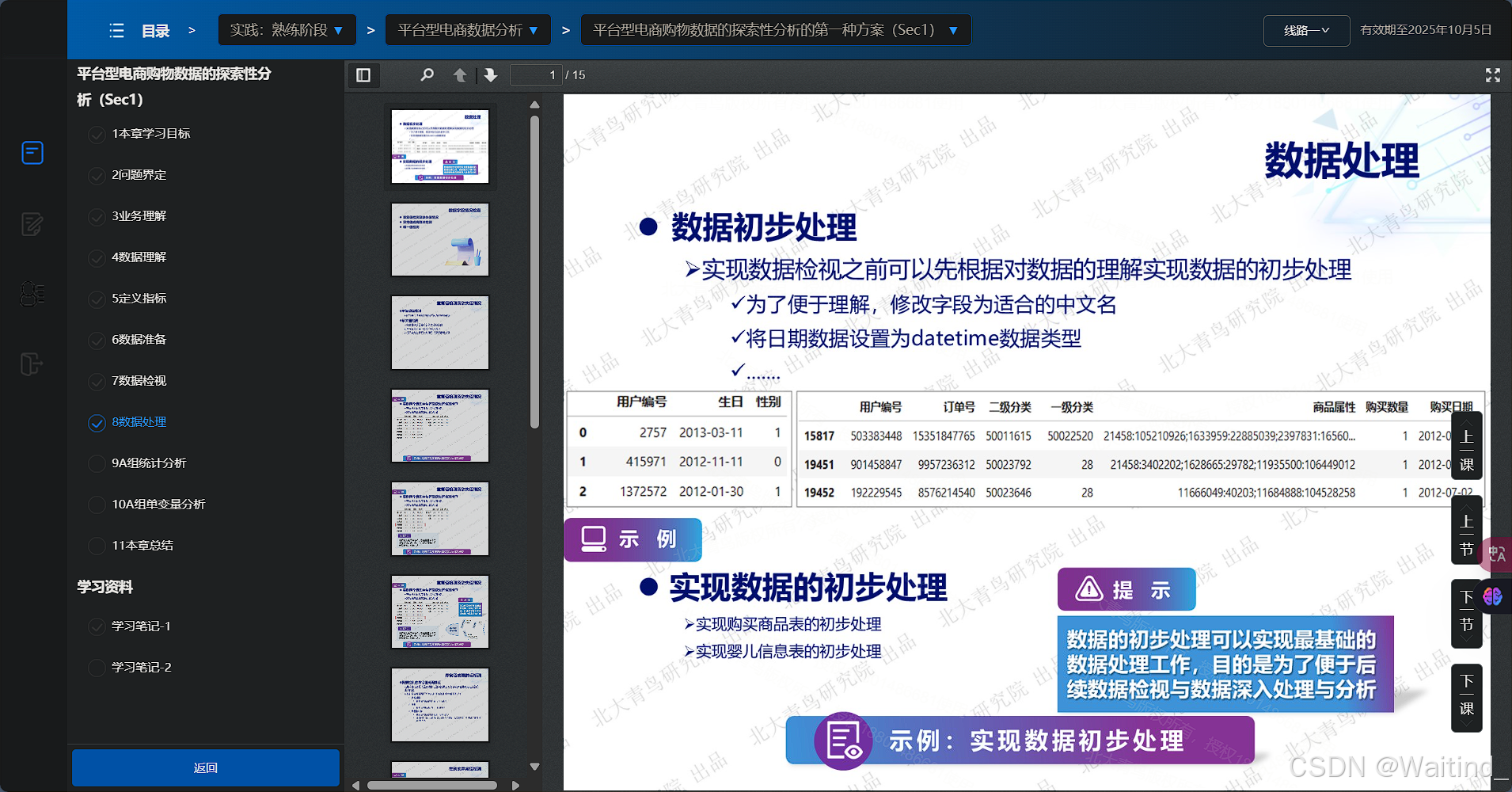The height and width of the screenshot is (792, 1512).
Task: Click the 返回 button
Action: pyautogui.click(x=206, y=767)
